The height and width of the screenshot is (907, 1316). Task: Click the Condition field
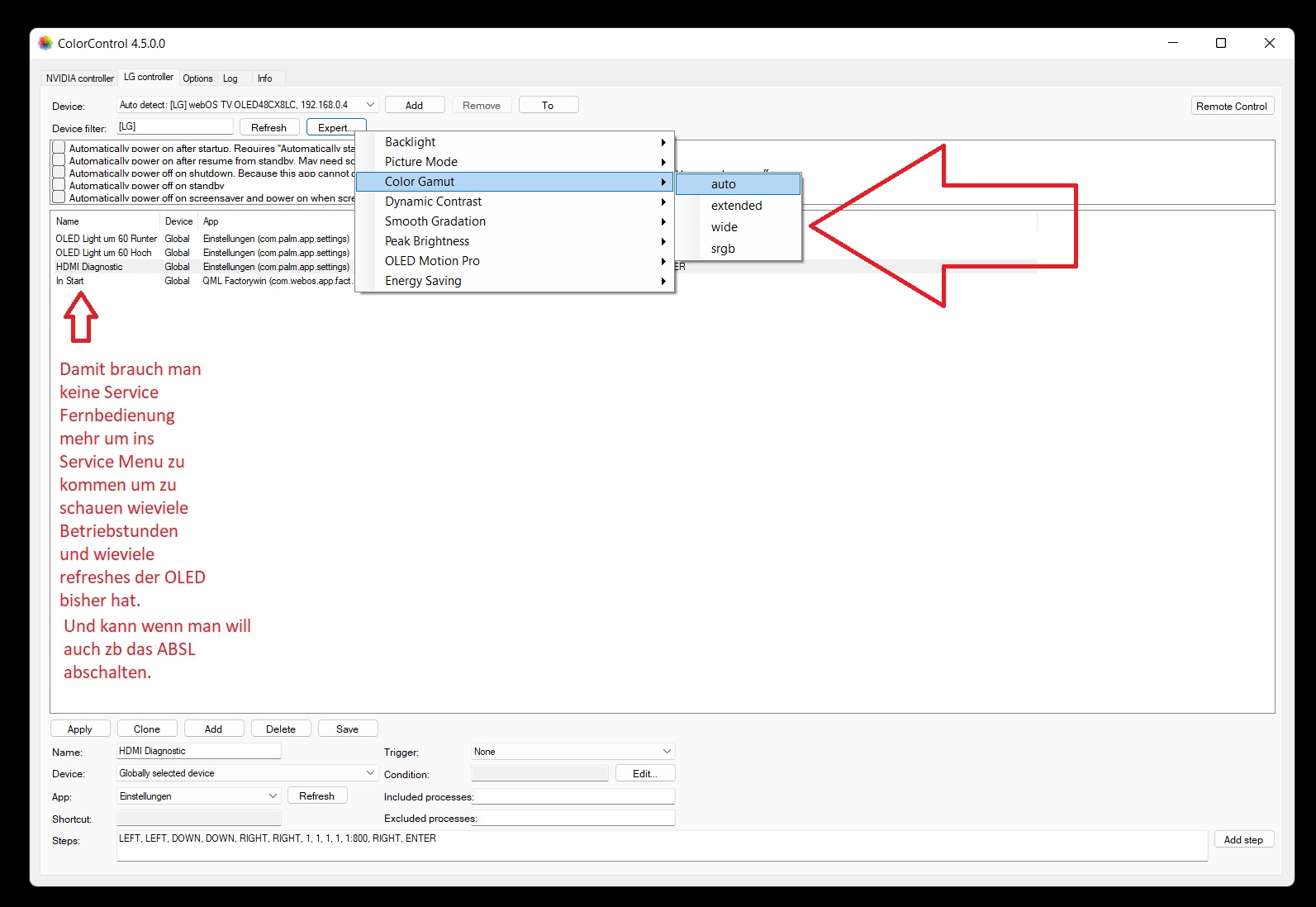point(539,773)
